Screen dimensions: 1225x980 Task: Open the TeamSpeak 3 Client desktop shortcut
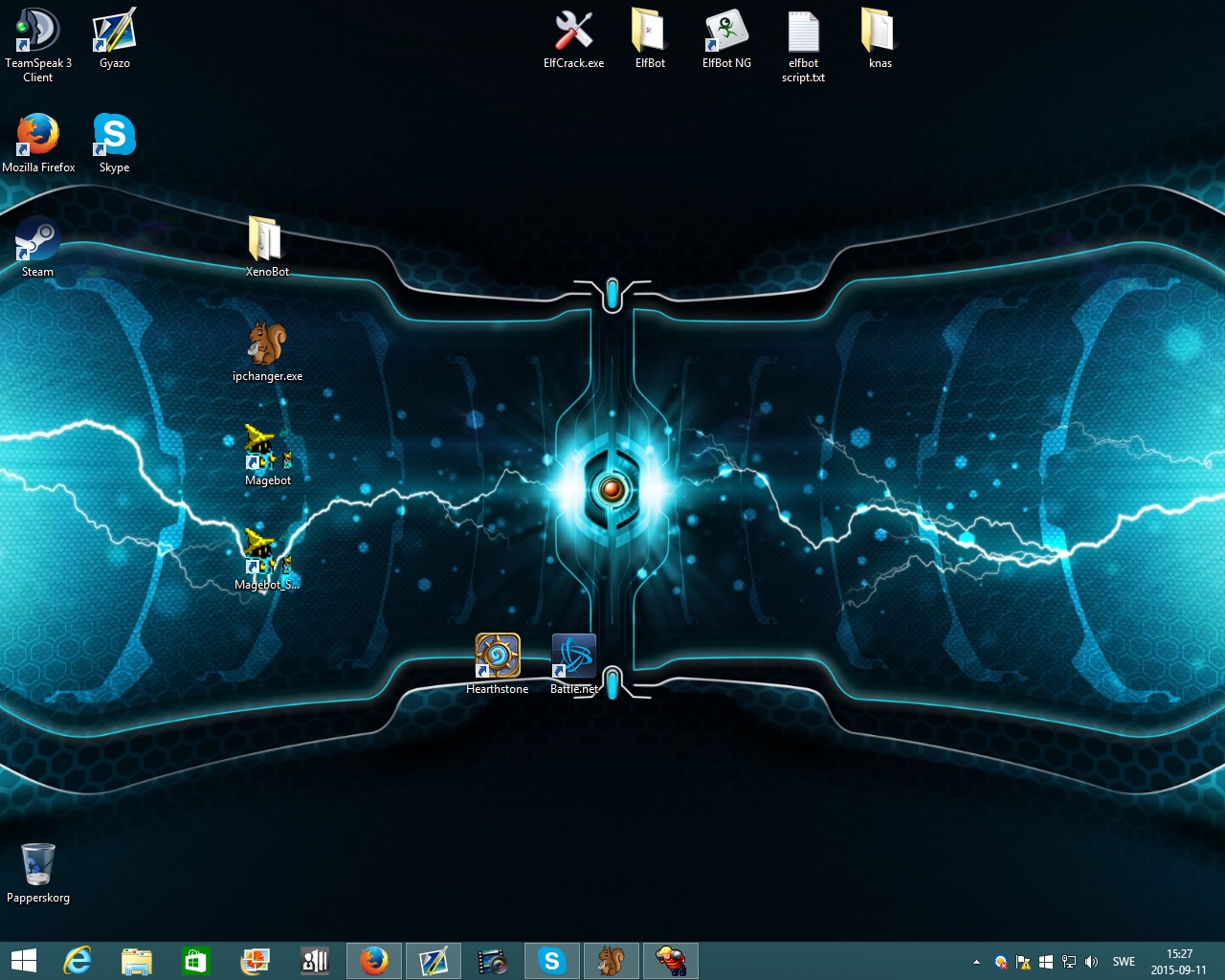point(38,44)
